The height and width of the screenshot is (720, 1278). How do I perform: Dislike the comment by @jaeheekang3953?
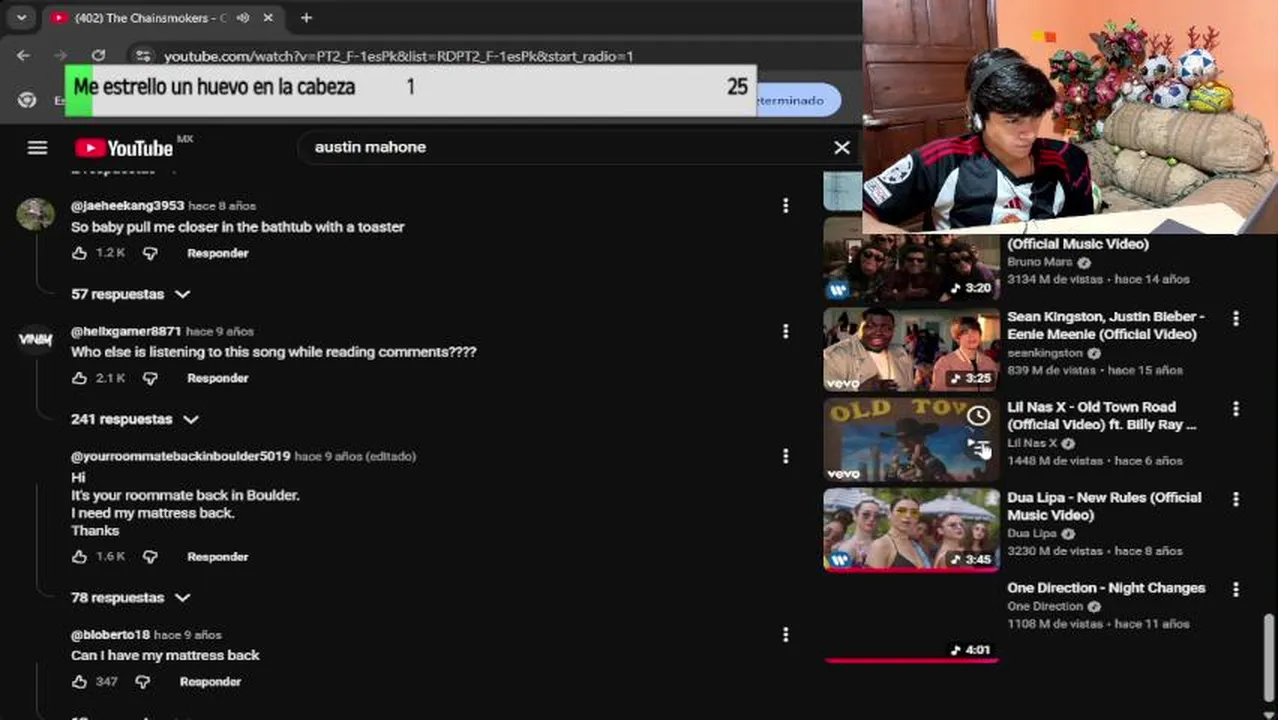pyautogui.click(x=150, y=253)
